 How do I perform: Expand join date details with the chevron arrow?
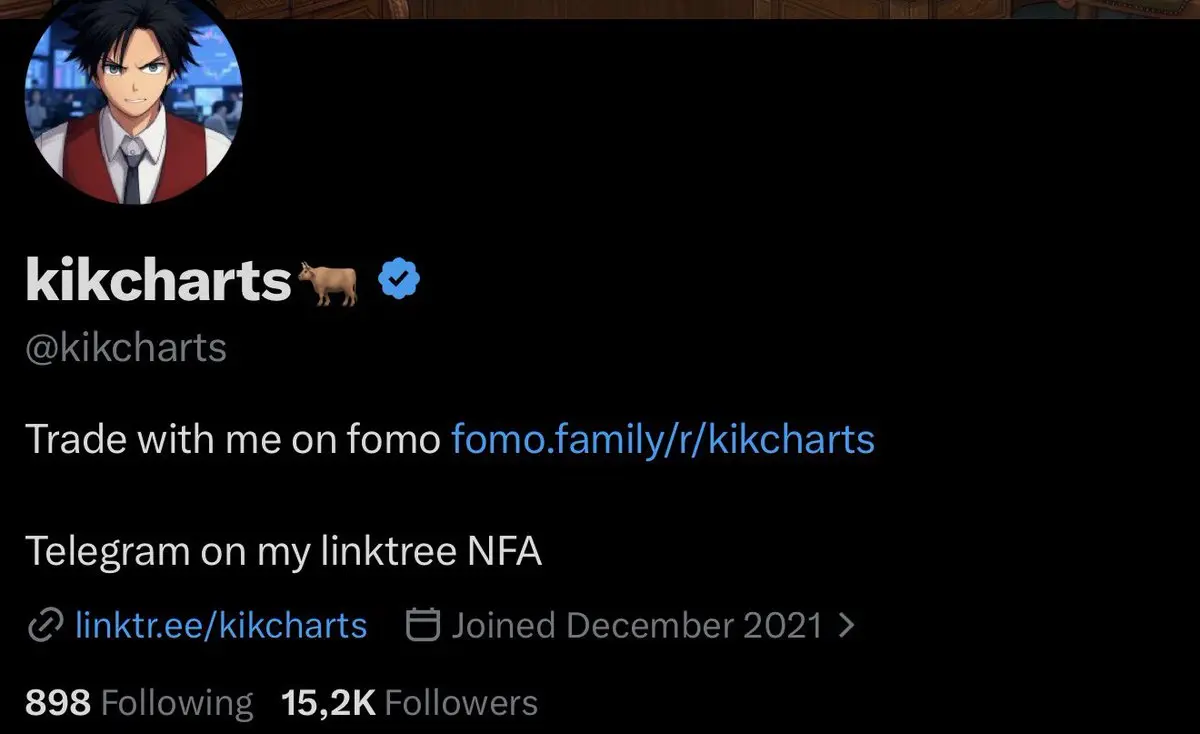[x=846, y=626]
